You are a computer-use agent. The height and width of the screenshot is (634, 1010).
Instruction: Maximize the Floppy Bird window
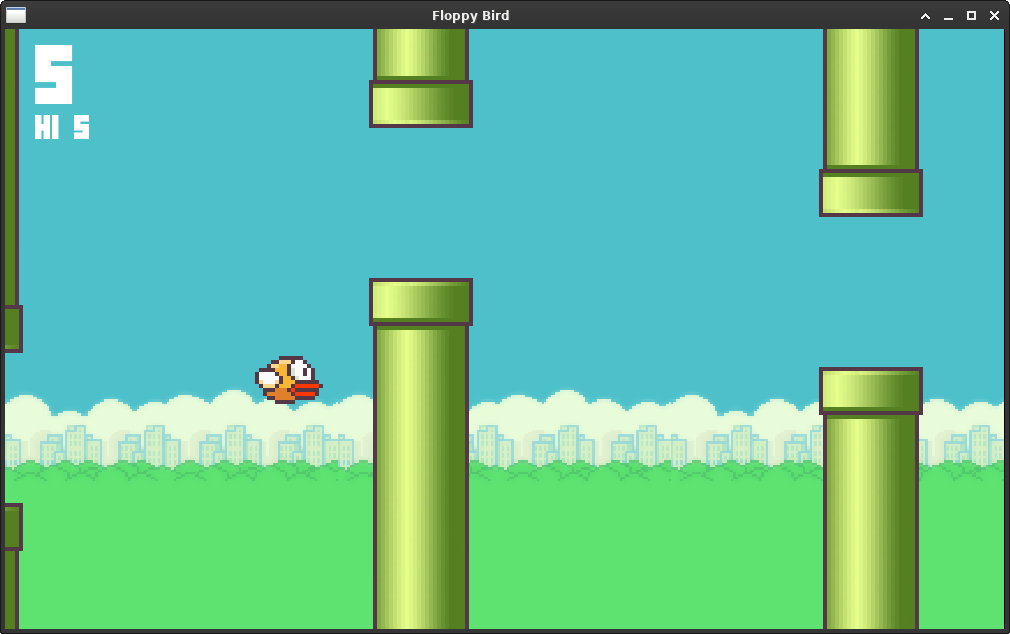tap(971, 15)
